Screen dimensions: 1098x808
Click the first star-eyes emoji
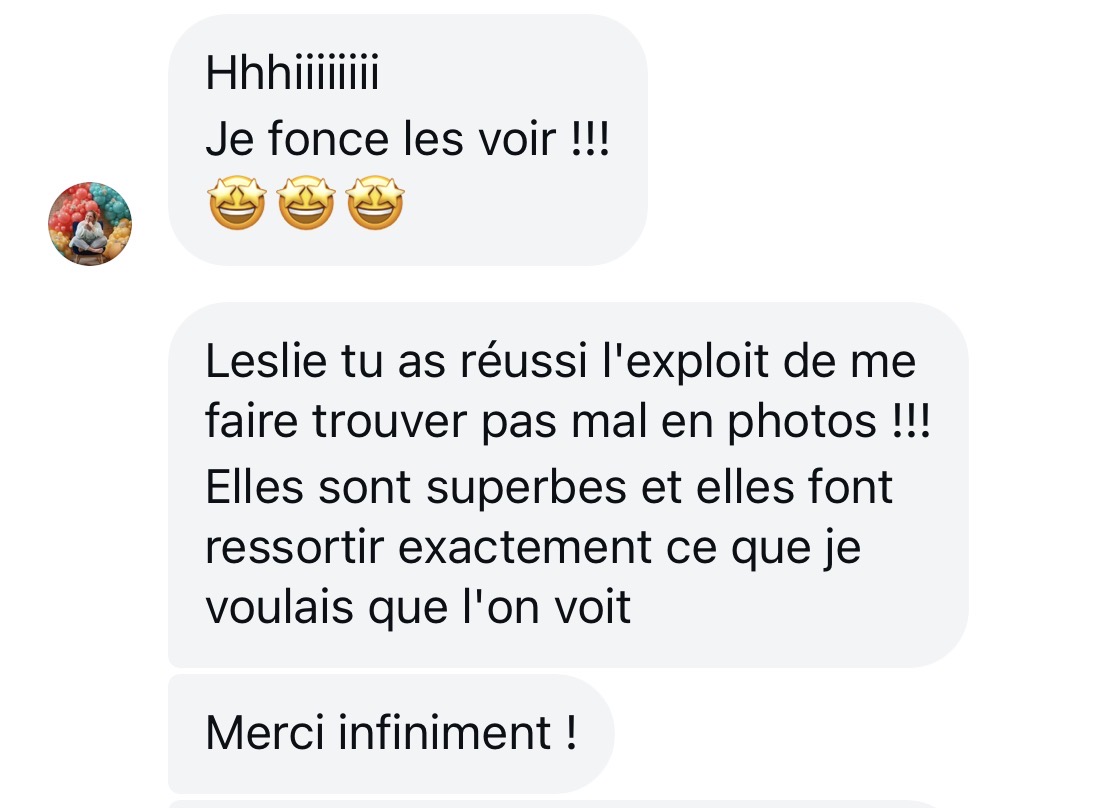(x=237, y=203)
